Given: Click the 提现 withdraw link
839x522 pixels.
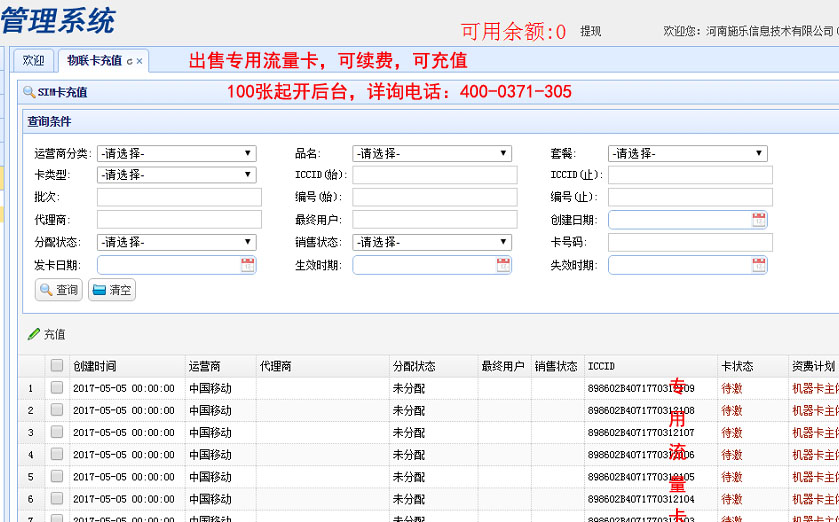Looking at the screenshot, I should click(x=590, y=32).
